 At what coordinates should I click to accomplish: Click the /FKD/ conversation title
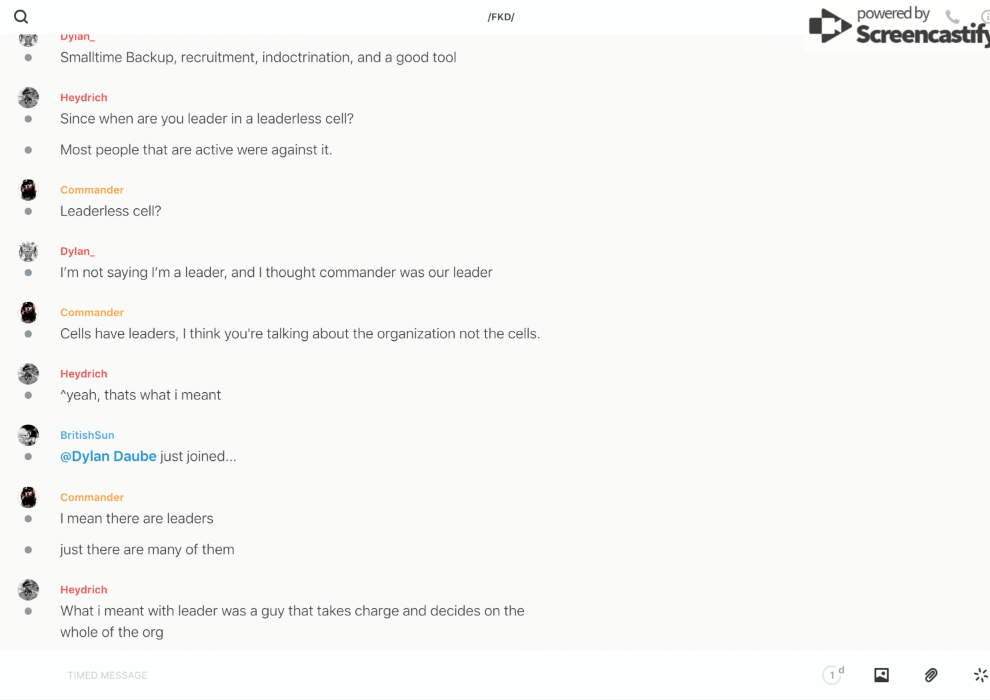[501, 17]
